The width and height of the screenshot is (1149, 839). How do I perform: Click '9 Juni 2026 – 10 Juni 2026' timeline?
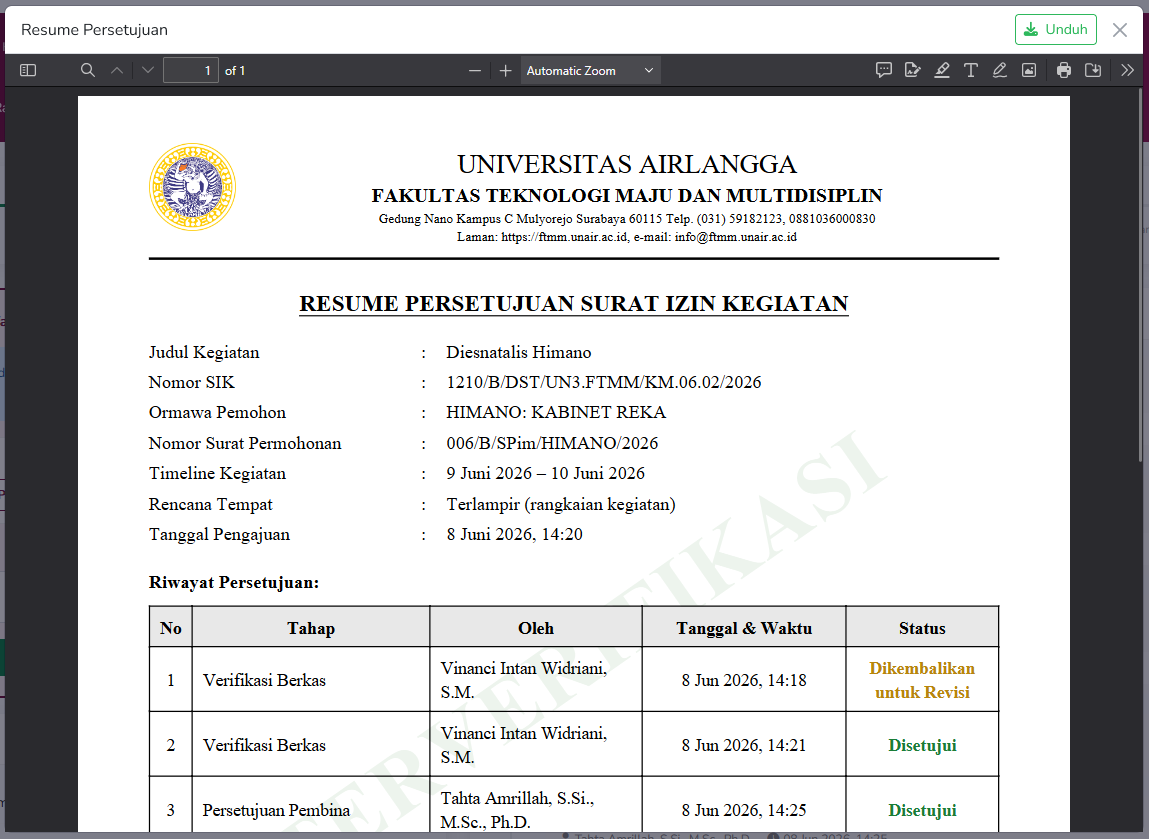[x=546, y=473]
